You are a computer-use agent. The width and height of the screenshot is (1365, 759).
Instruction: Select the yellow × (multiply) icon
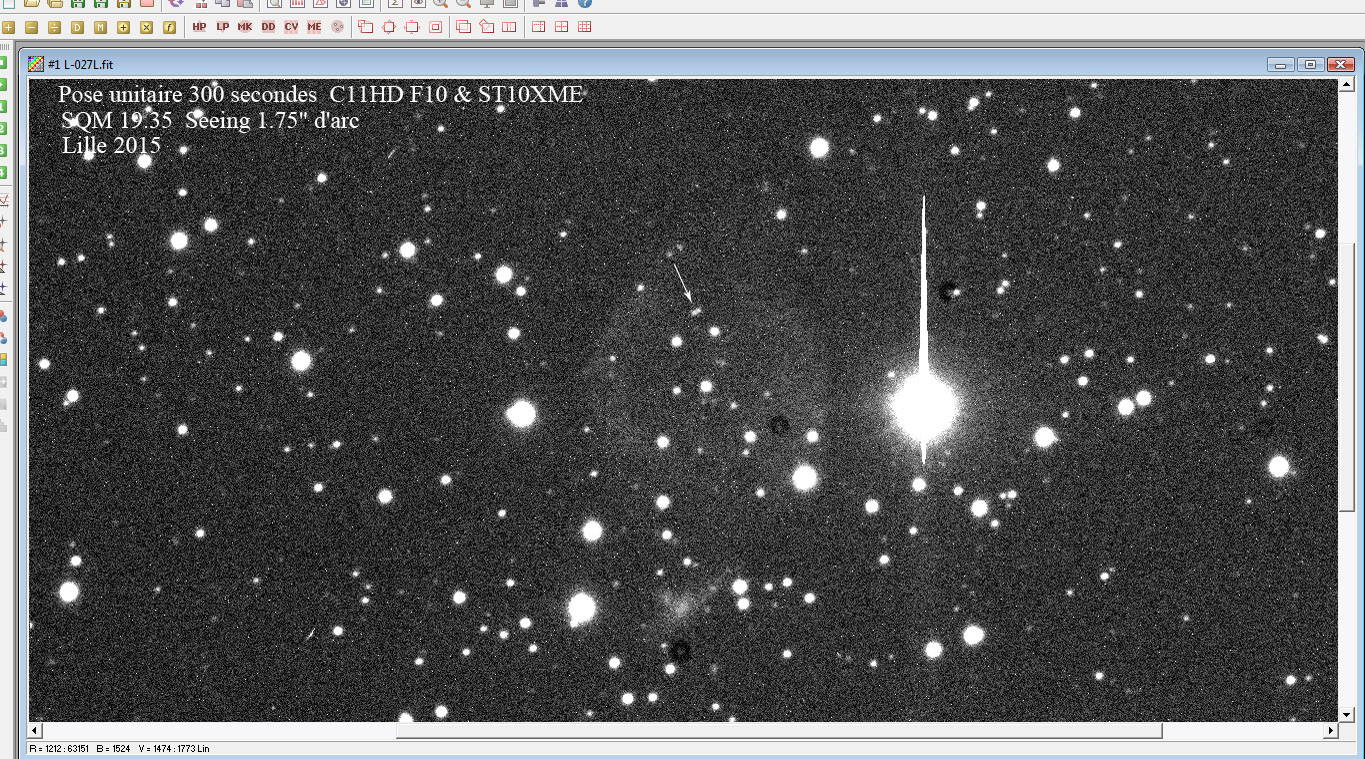coord(147,27)
